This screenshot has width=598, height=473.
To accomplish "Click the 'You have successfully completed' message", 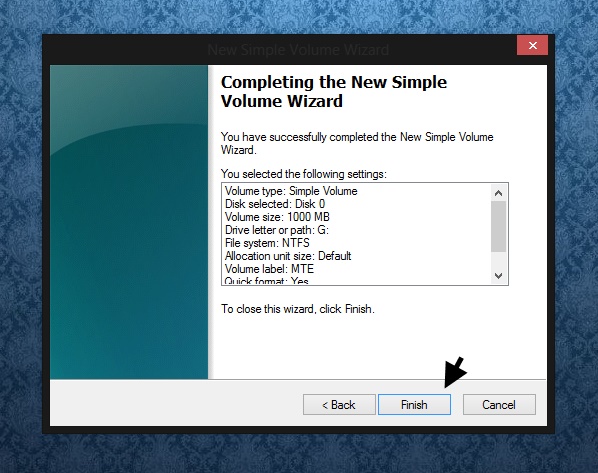I will [x=357, y=143].
